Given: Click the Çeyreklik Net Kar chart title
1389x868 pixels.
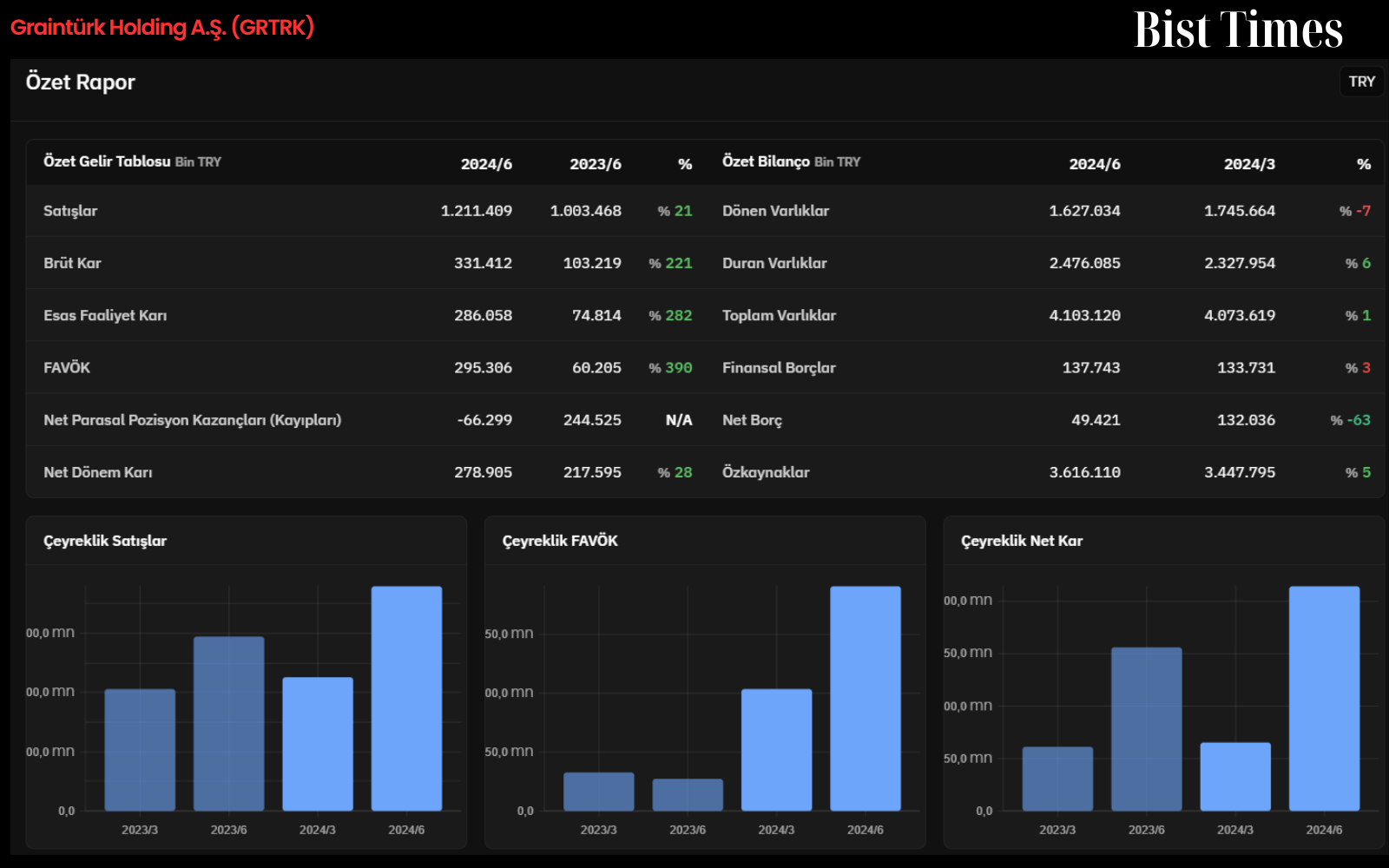Looking at the screenshot, I should pos(1022,541).
